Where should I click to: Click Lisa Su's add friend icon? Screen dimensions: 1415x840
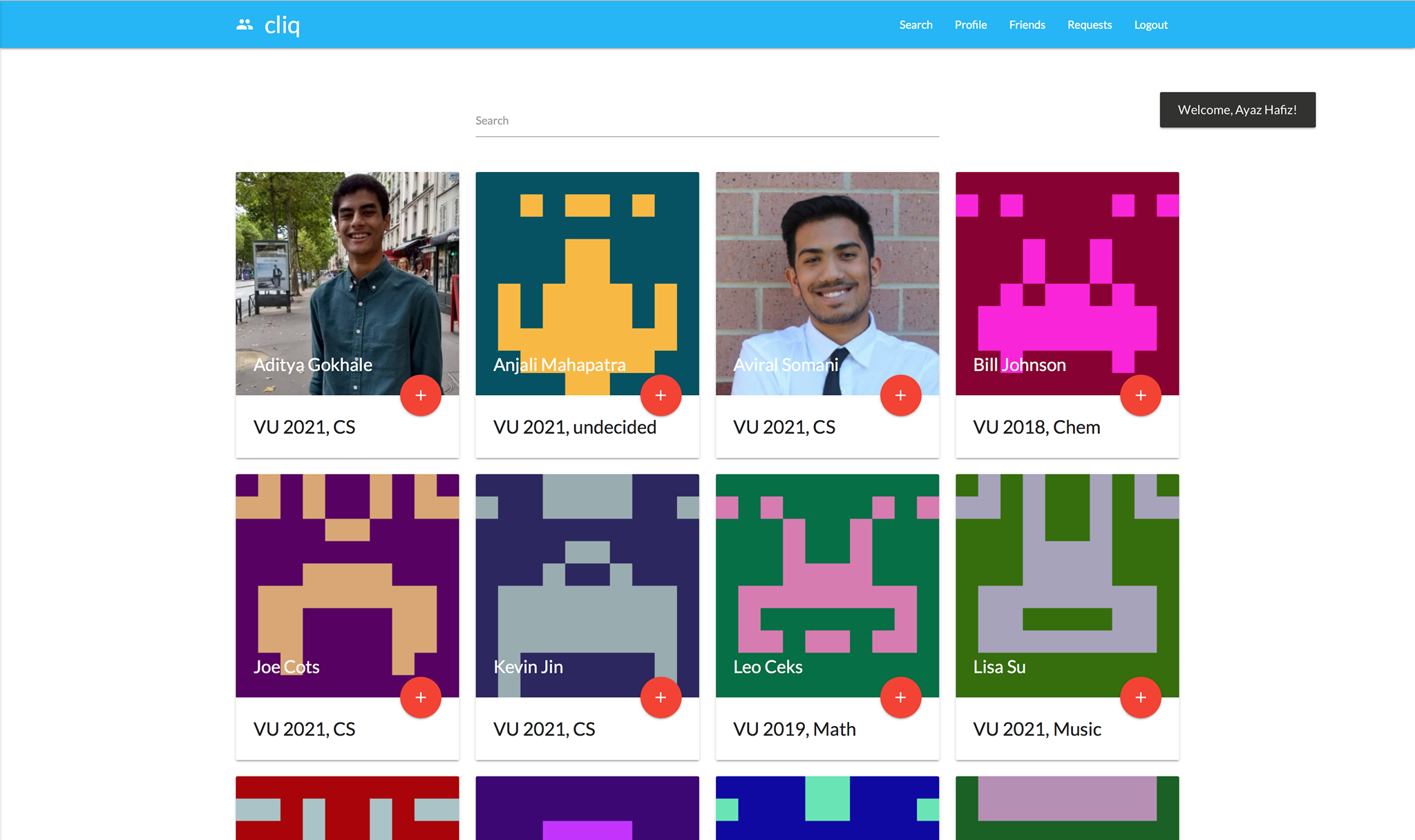1140,697
